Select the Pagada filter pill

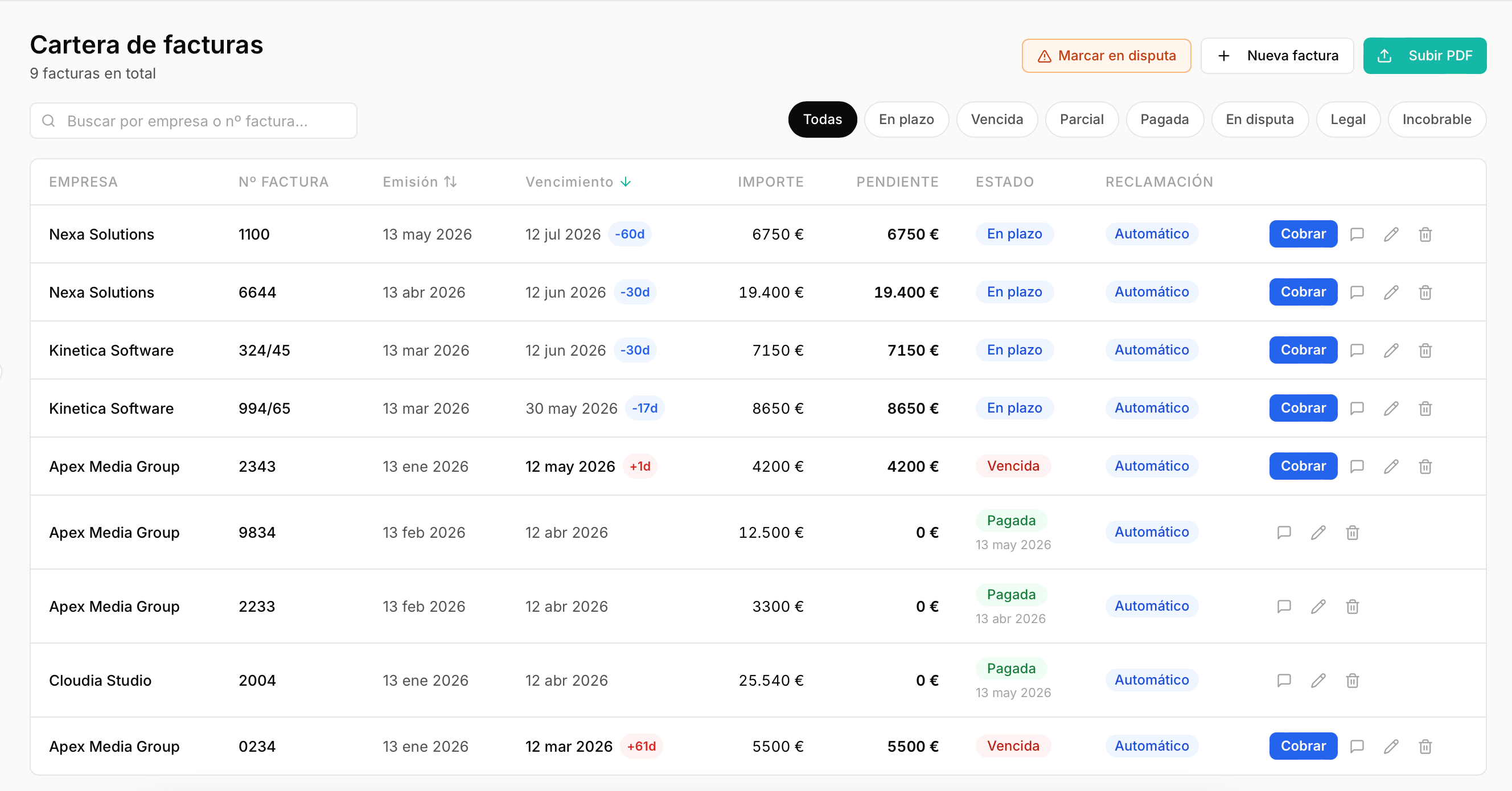(x=1165, y=120)
